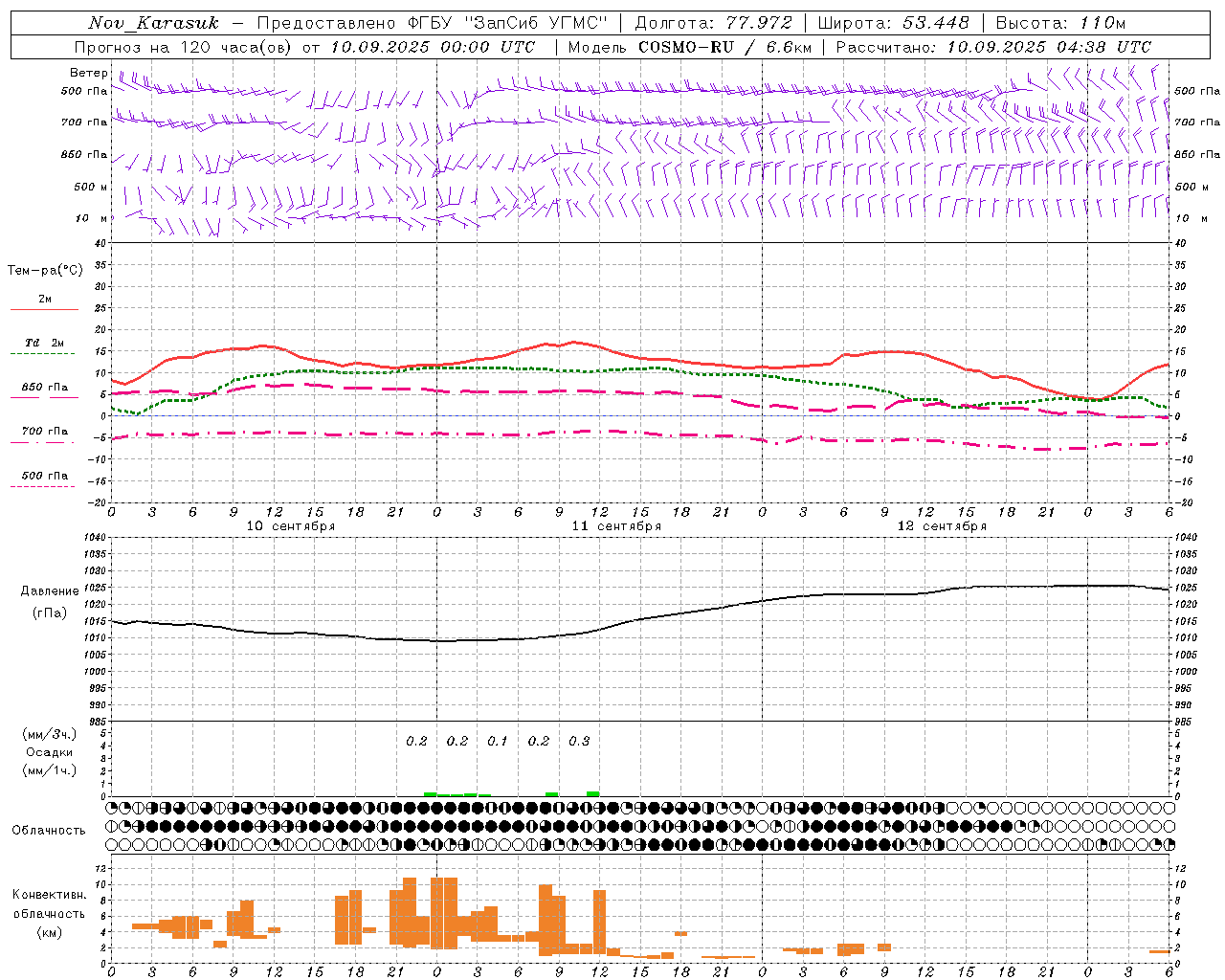Click the 700 гПа temperature legend entry
This screenshot has height=980, width=1225.
45,431
